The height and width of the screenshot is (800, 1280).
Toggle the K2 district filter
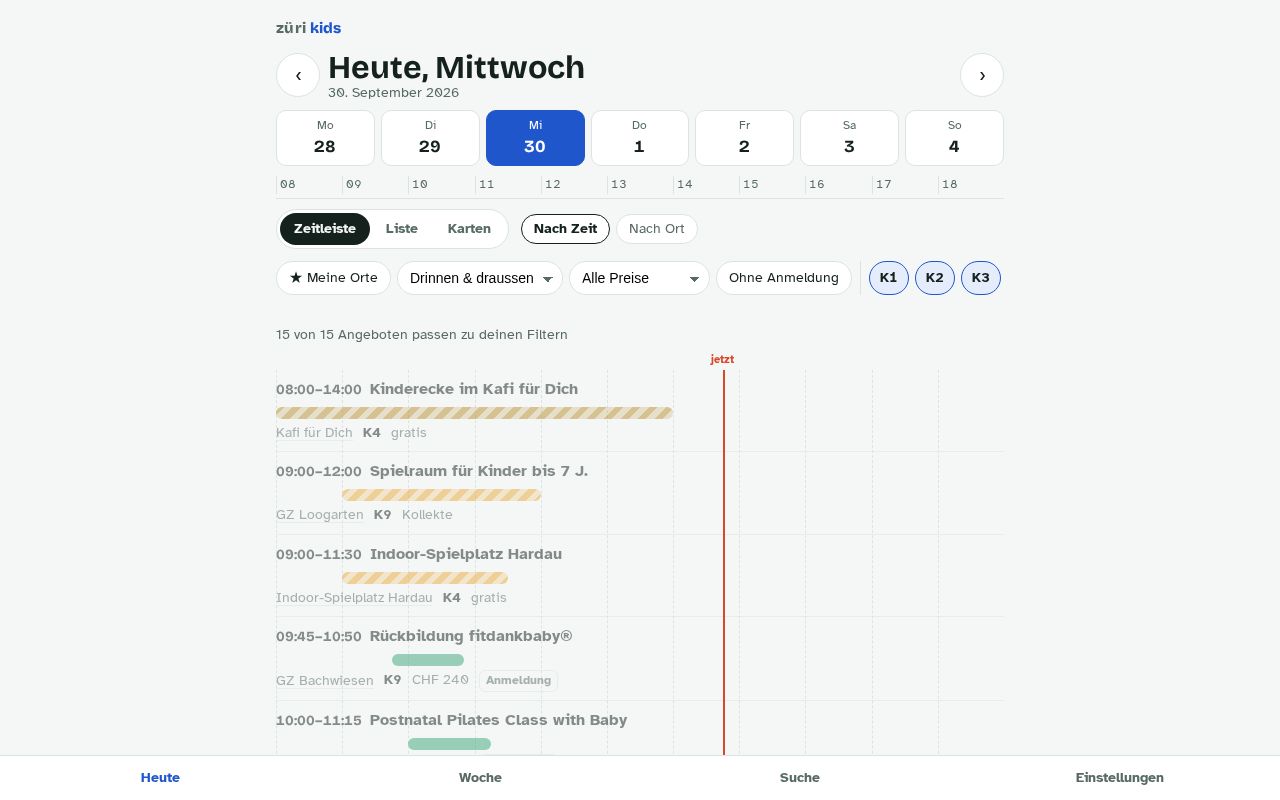(x=935, y=278)
